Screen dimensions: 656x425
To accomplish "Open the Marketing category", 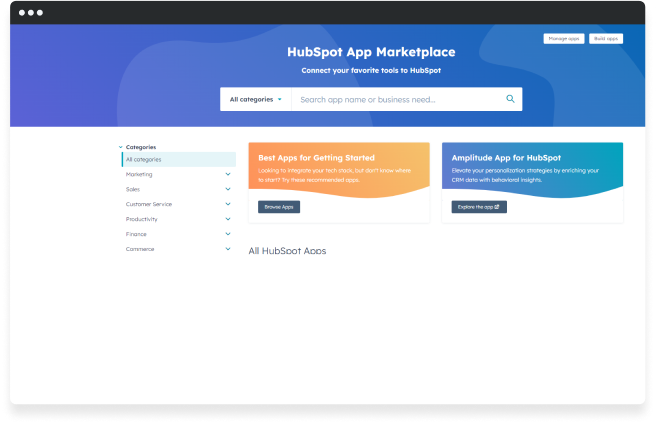I will click(x=139, y=174).
